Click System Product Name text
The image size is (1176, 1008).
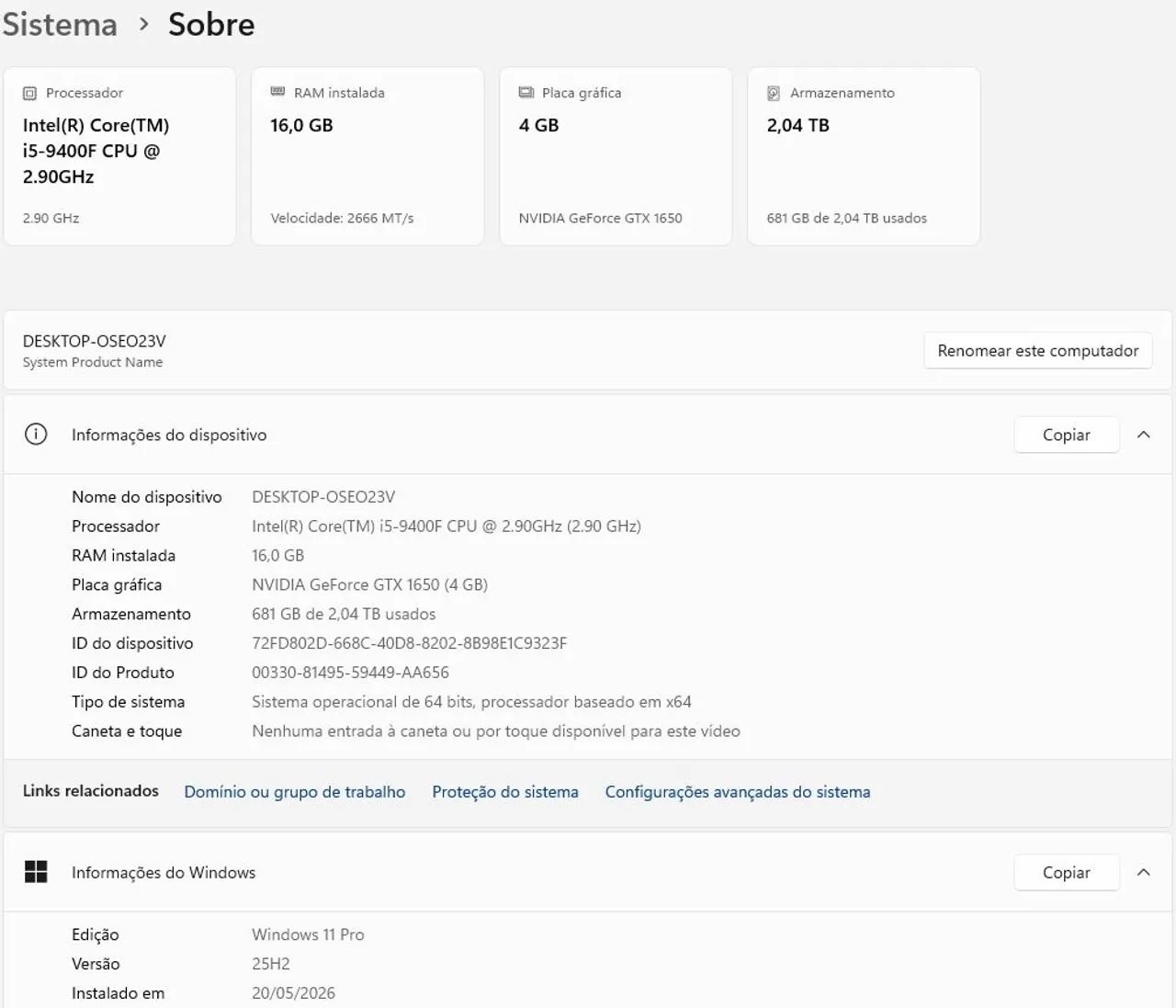click(x=93, y=362)
